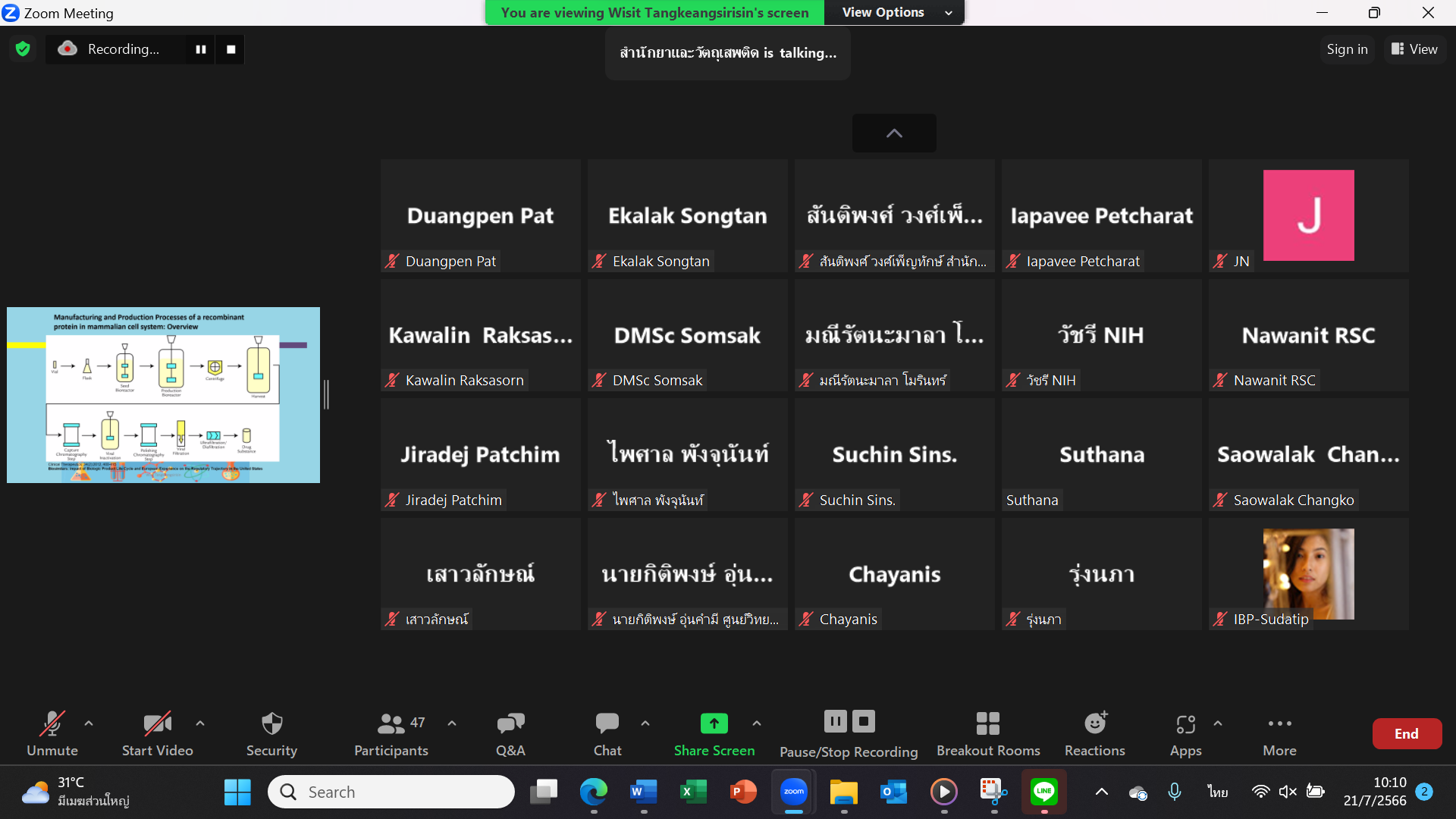Viewport: 1456px width, 819px height.
Task: Click the shared-screen panel resize divider
Action: (327, 394)
